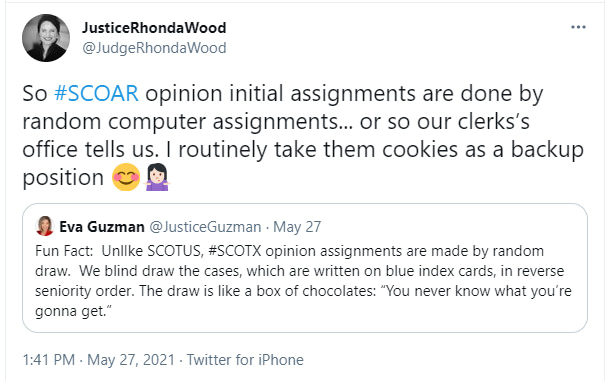Open the three-dot more options menu
The image size is (609, 381).
click(x=578, y=27)
